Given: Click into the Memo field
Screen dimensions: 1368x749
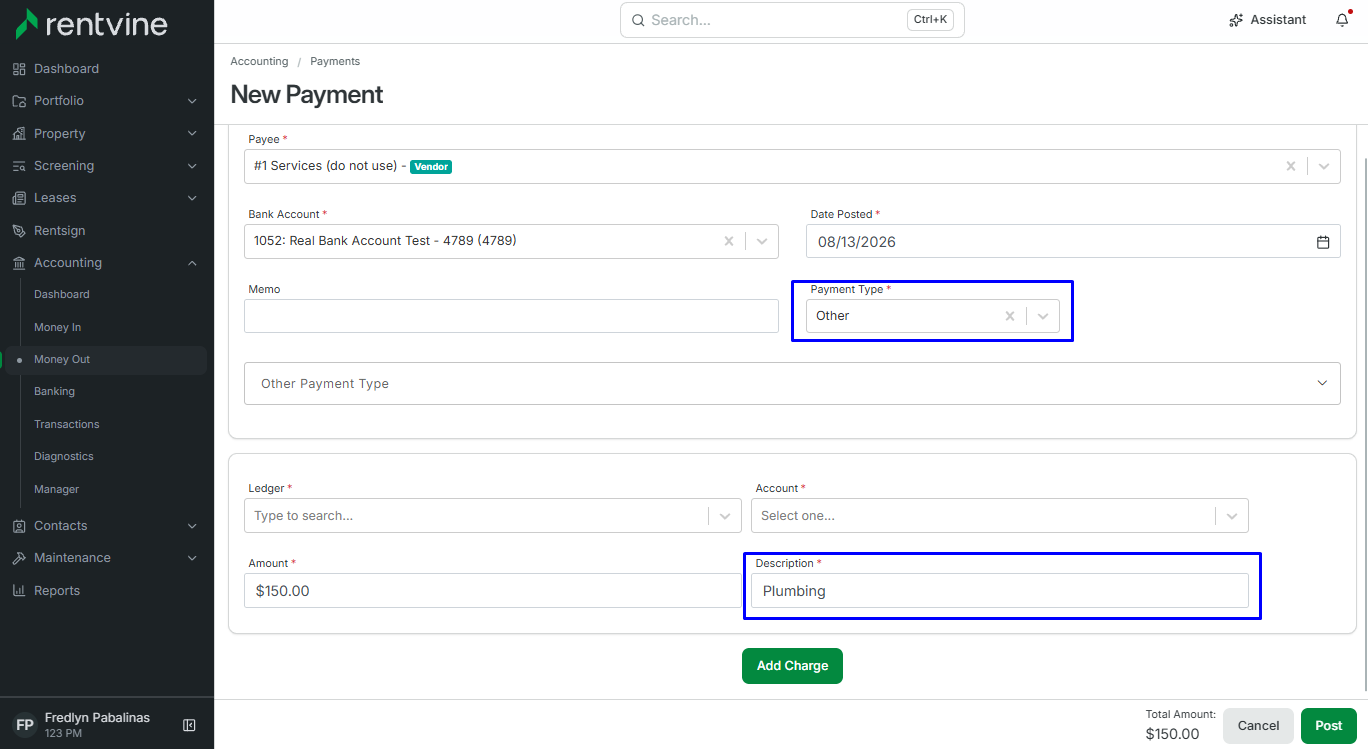Looking at the screenshot, I should tap(511, 316).
